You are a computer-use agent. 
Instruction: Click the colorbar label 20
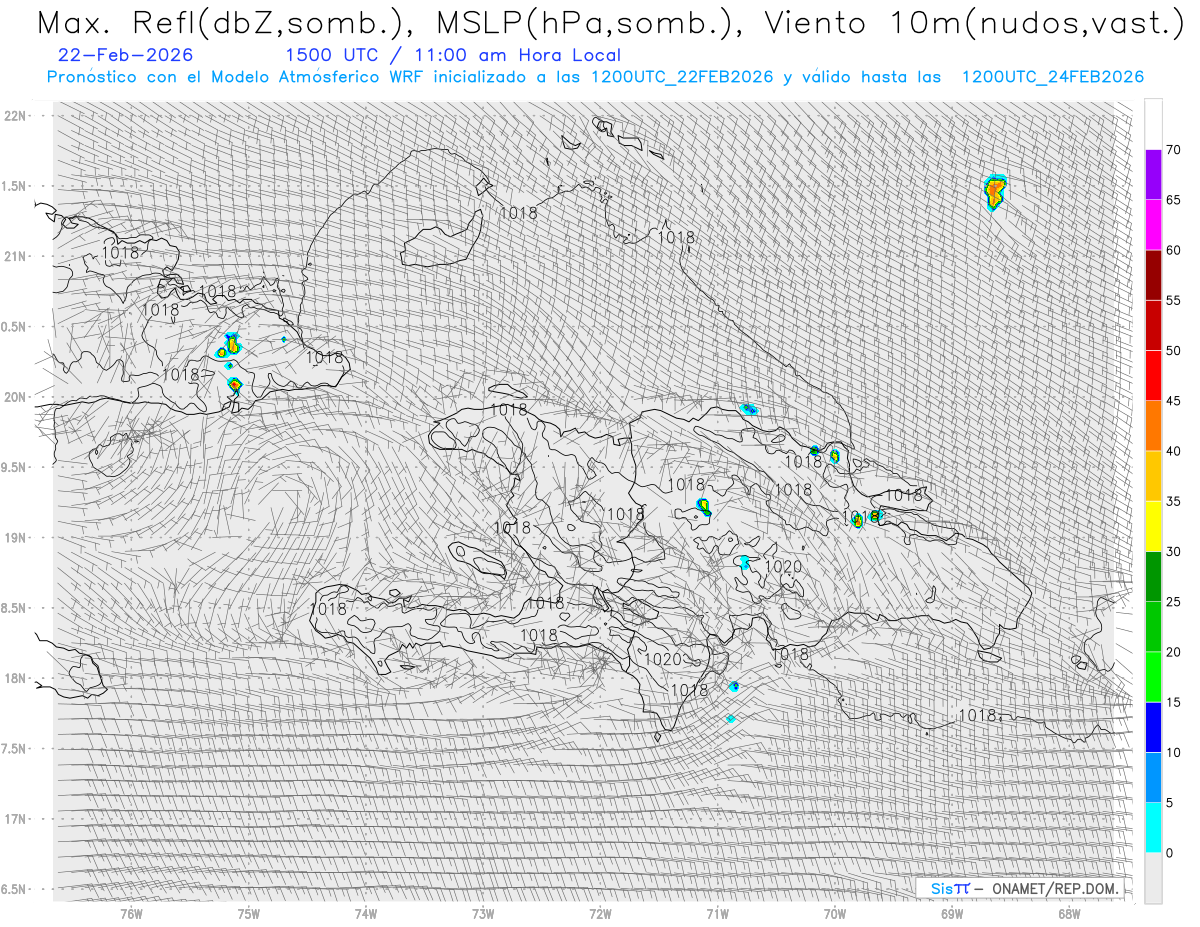coord(1173,652)
